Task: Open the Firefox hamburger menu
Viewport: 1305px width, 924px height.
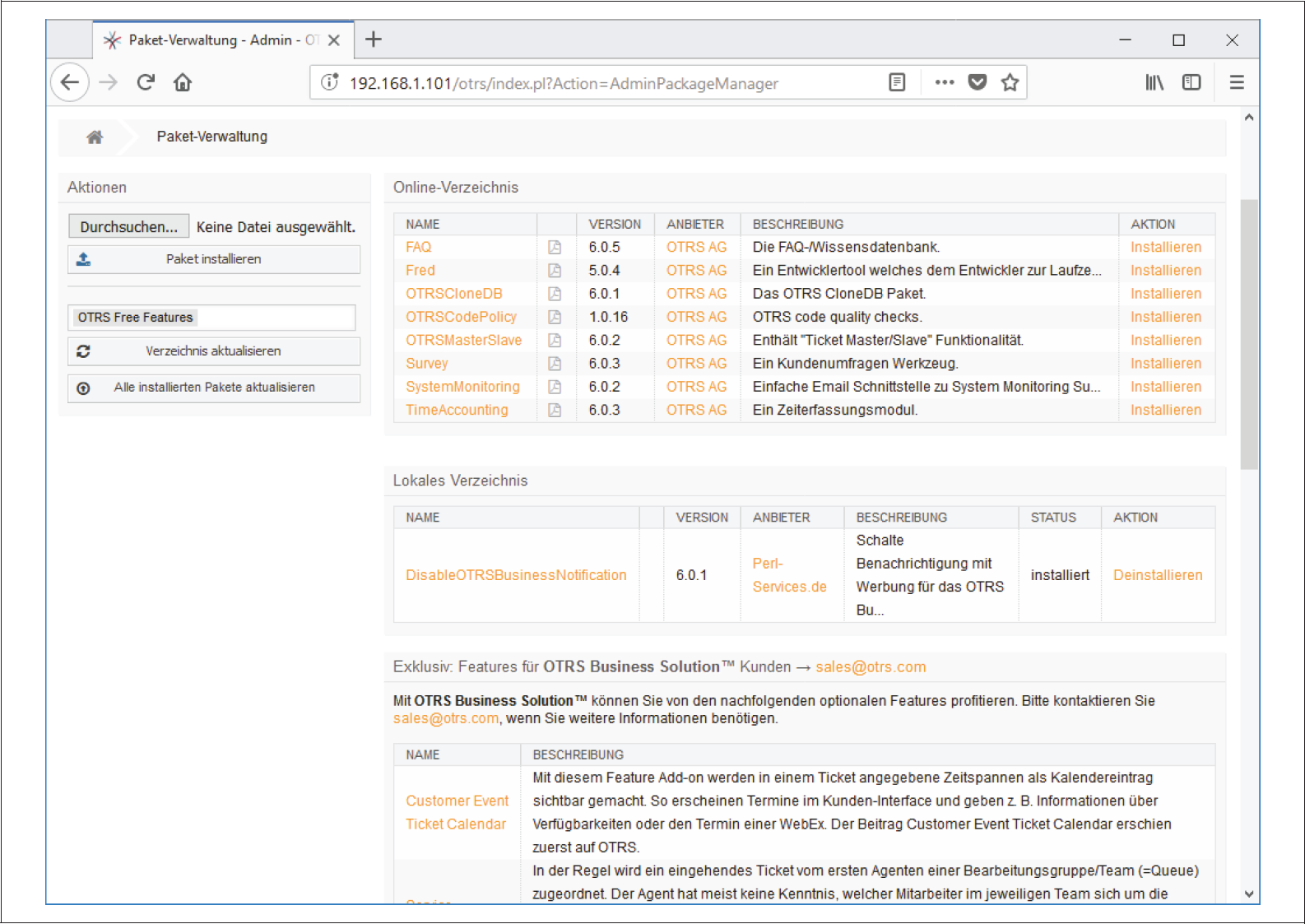Action: tap(1237, 82)
